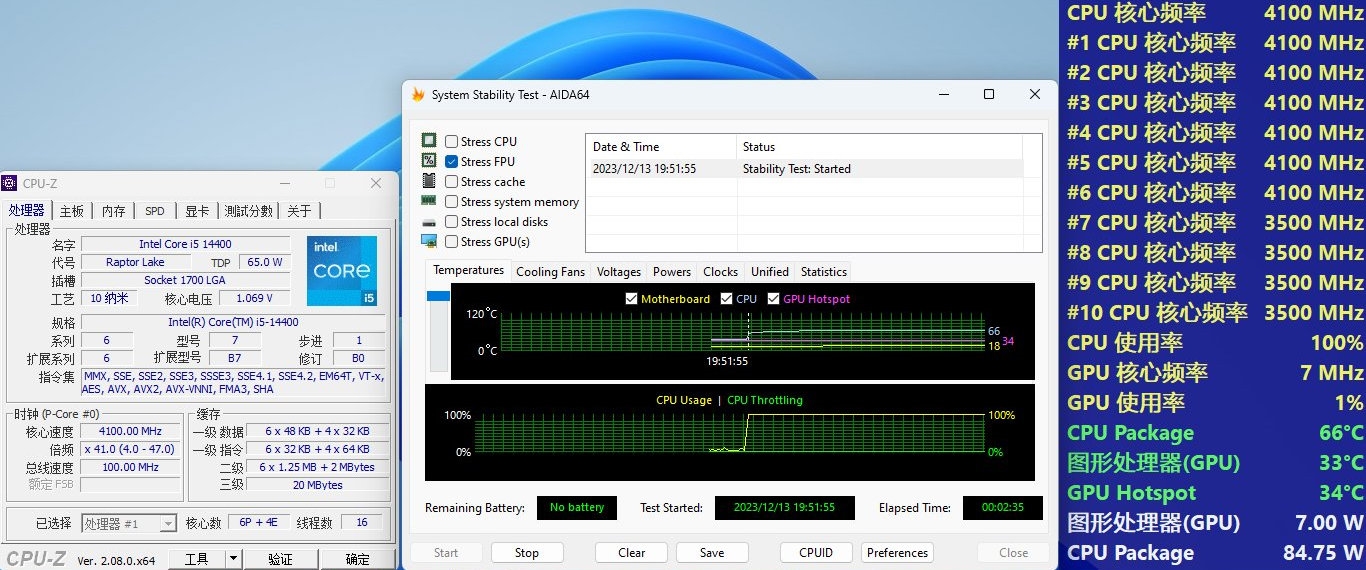Expand the tools dropdown arrow in CPU-Z
This screenshot has width=1366, height=570.
[x=233, y=559]
